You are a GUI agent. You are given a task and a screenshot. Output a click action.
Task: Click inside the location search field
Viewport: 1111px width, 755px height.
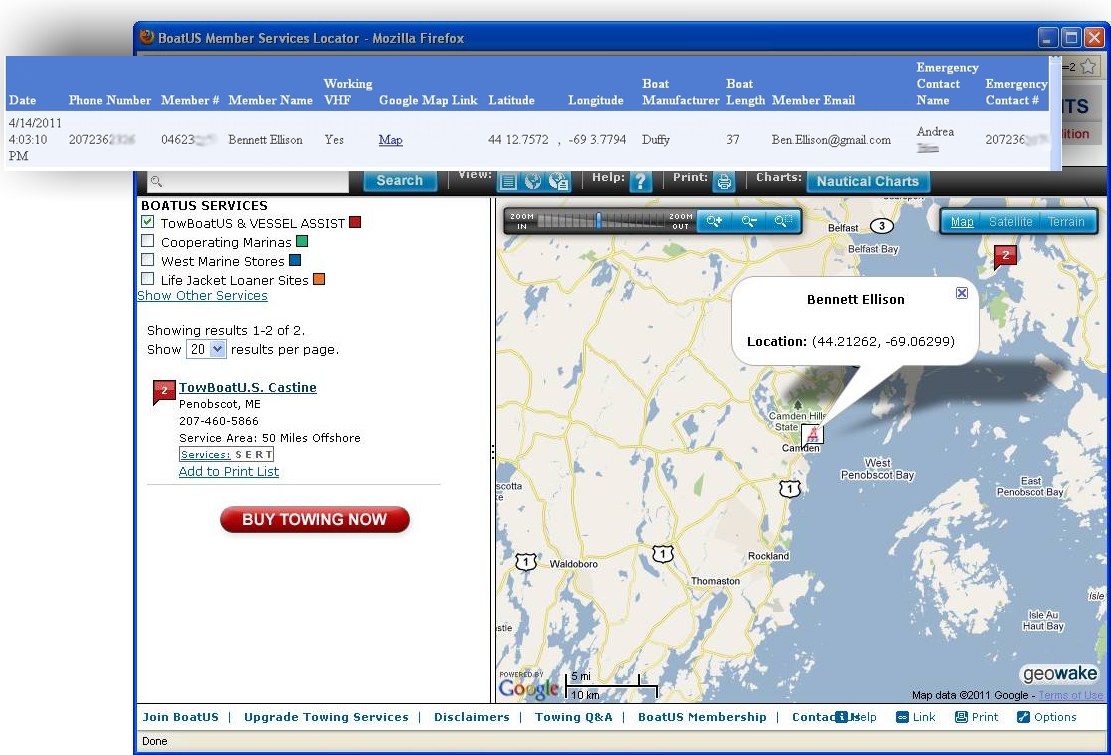click(248, 181)
